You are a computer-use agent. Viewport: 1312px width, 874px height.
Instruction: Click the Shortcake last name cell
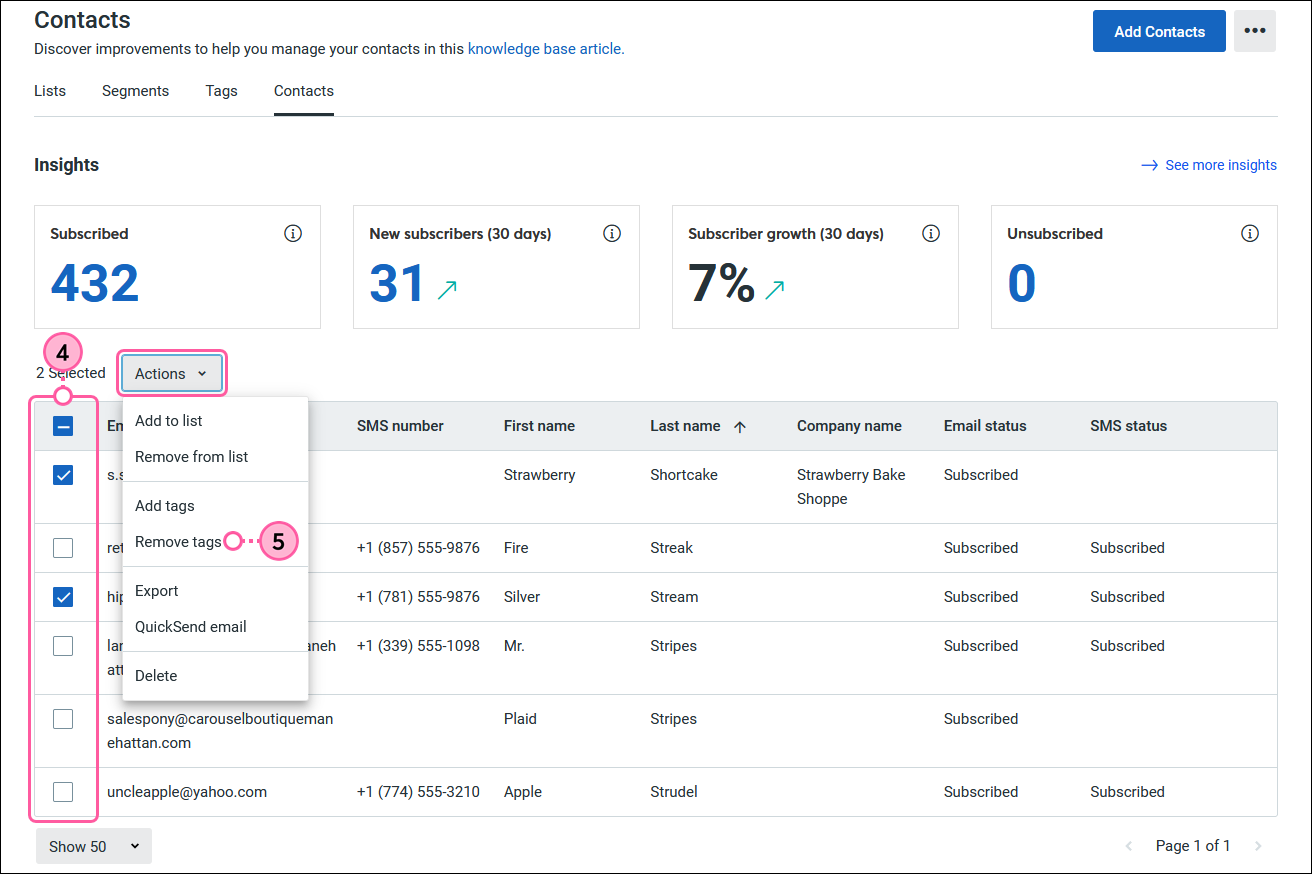(x=684, y=475)
